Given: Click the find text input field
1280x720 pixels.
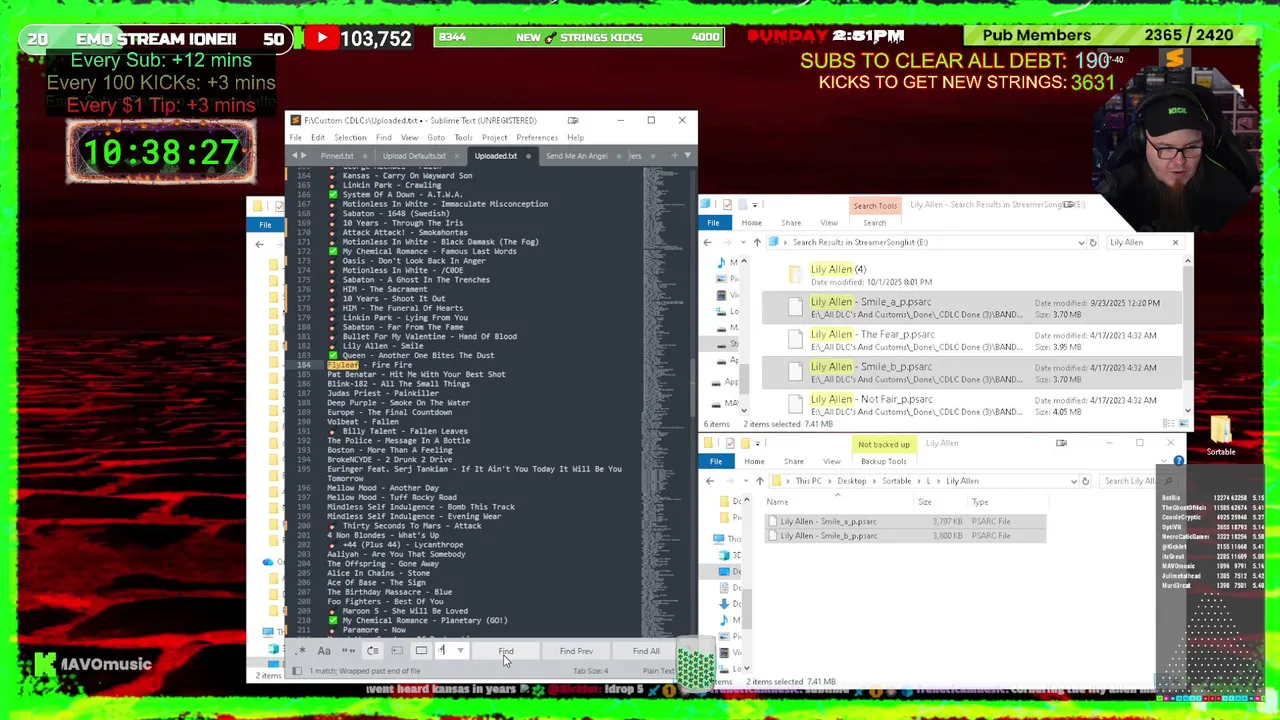Looking at the screenshot, I should (x=444, y=651).
